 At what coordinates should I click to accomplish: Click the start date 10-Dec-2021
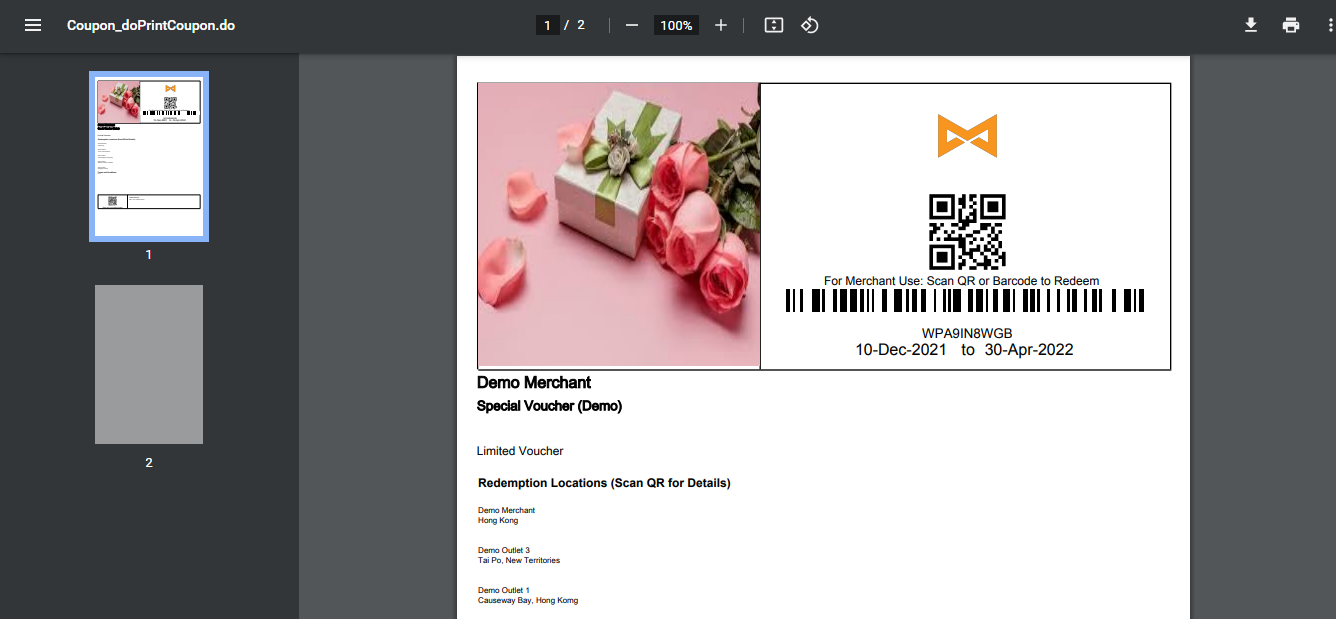tap(902, 350)
